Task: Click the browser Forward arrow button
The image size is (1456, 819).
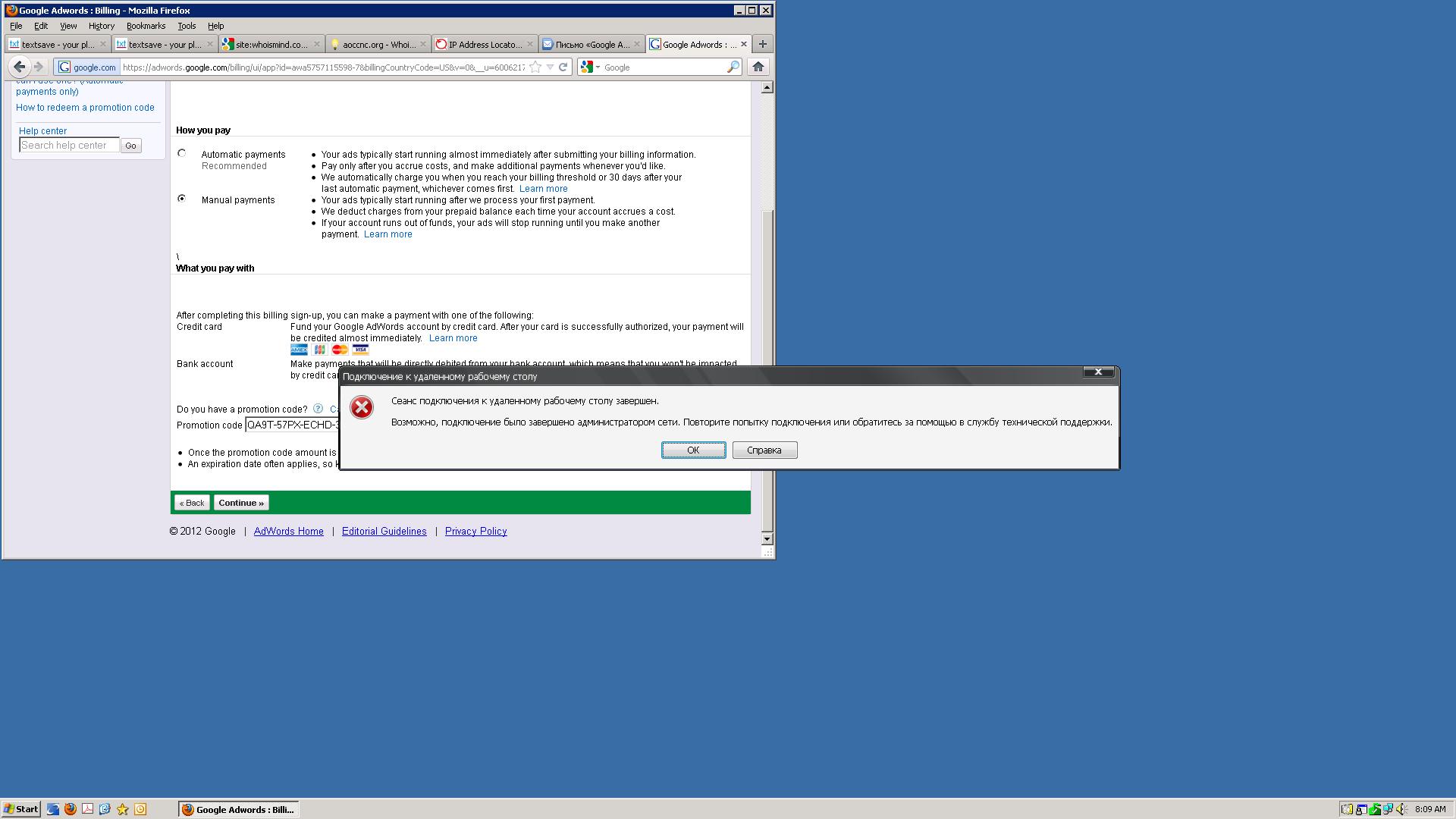Action: point(39,67)
